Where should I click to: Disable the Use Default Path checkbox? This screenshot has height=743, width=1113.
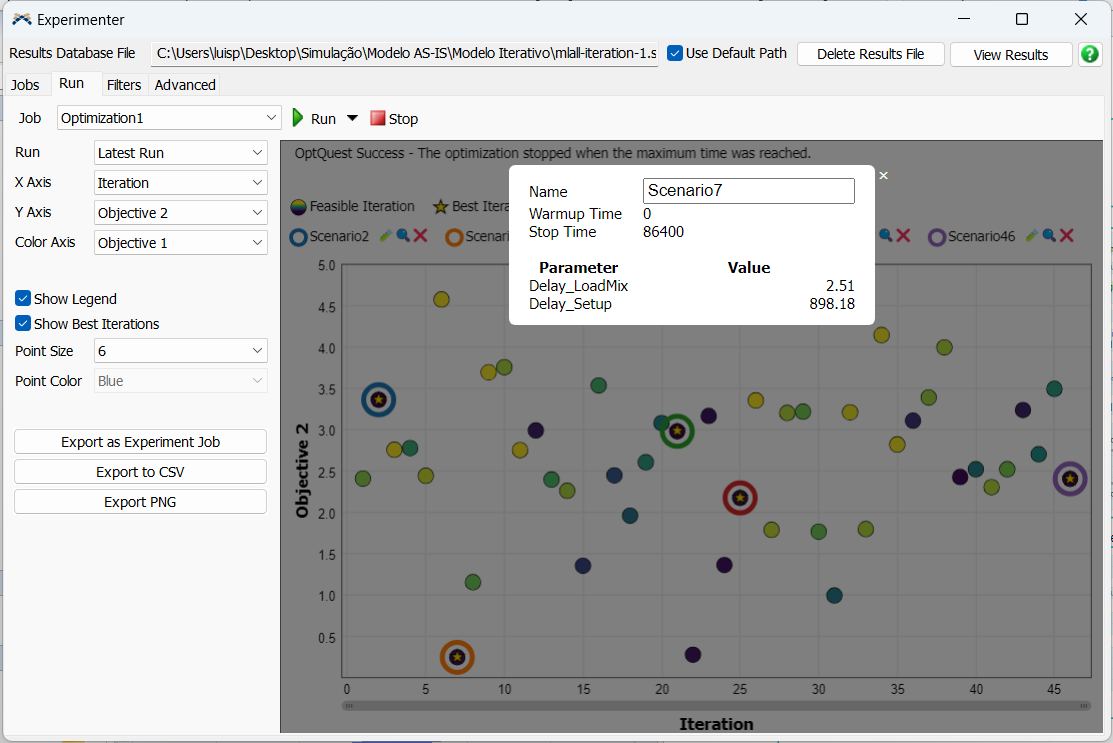point(675,53)
